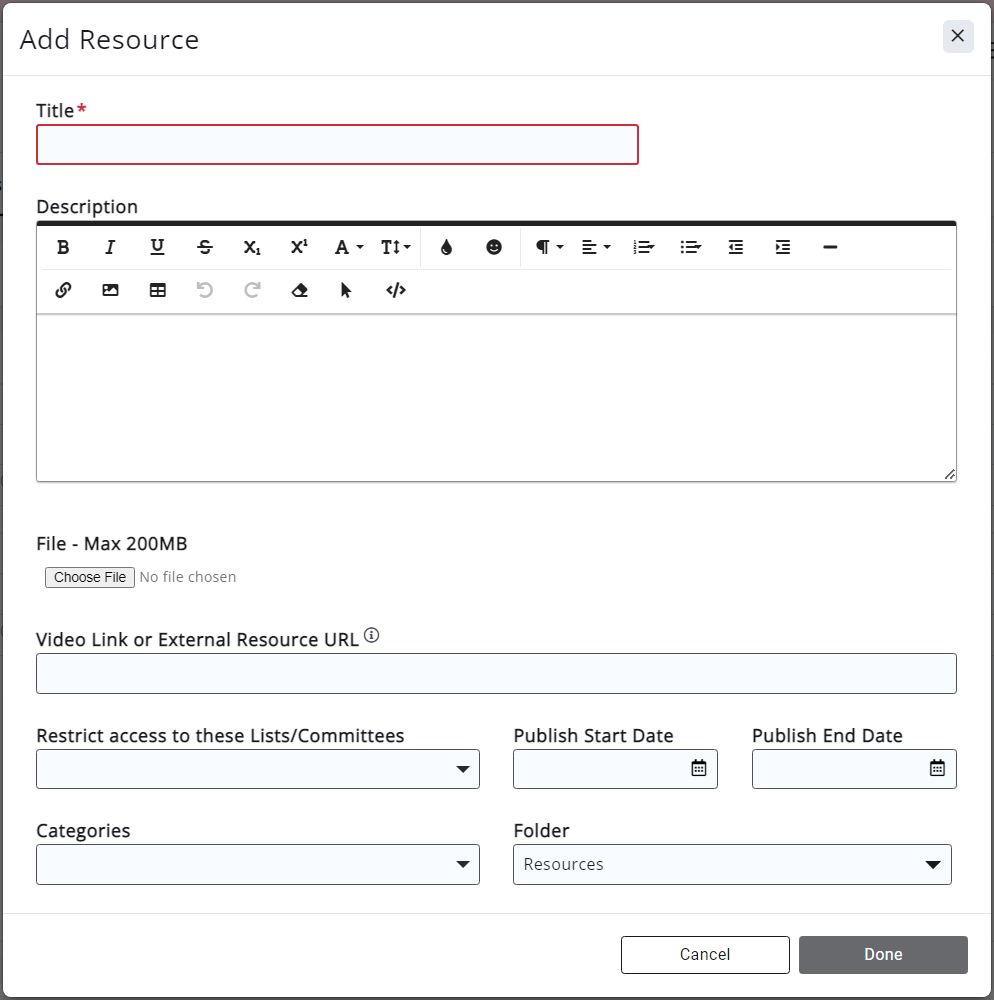Clear formatting with the eraser tool
994x1000 pixels.
(x=299, y=290)
